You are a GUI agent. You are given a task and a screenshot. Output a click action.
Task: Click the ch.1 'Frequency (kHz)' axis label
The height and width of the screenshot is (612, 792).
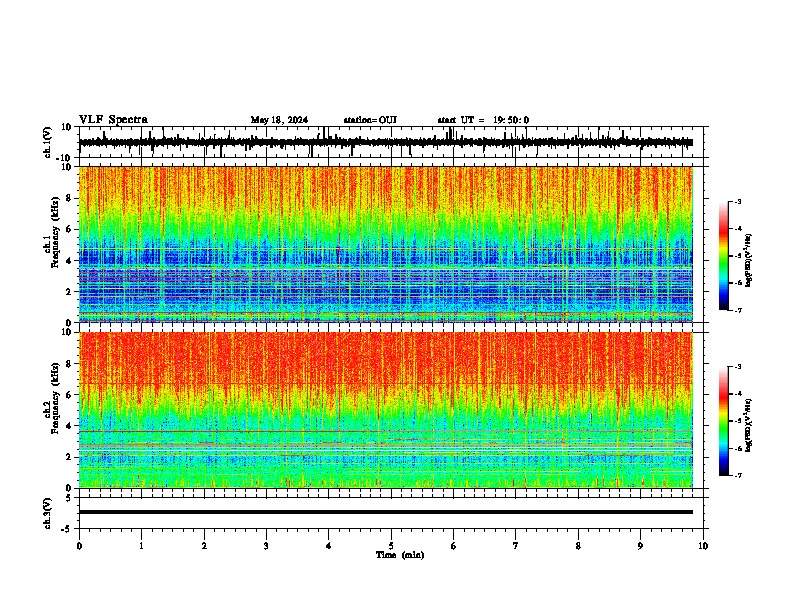coord(55,233)
